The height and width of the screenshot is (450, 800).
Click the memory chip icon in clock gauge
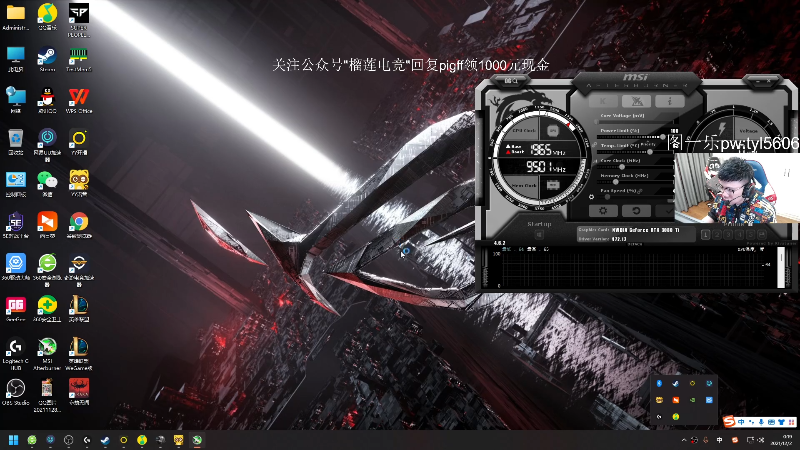click(x=553, y=185)
